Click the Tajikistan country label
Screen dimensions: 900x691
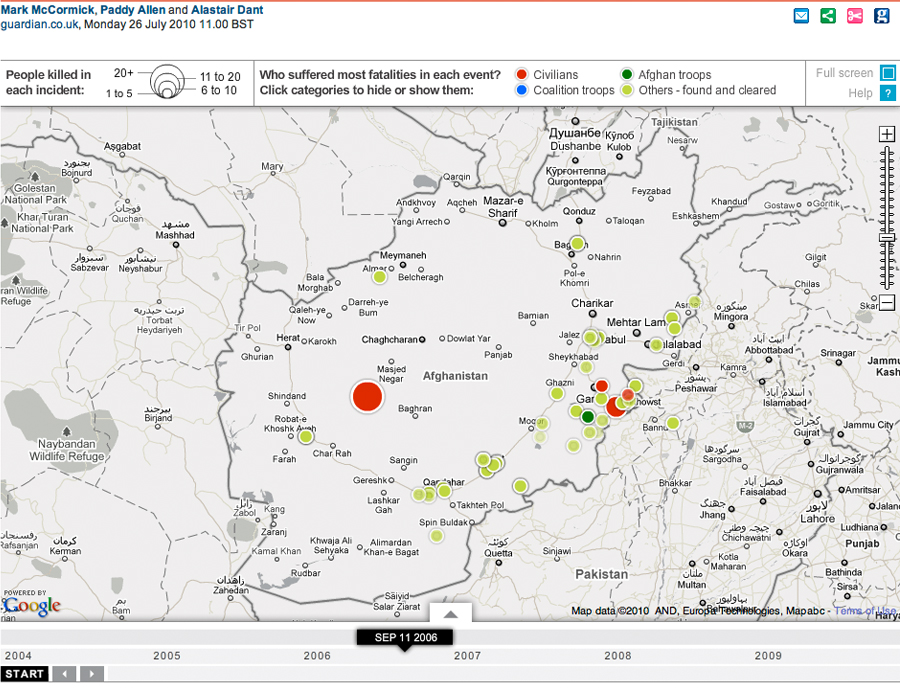[x=674, y=122]
